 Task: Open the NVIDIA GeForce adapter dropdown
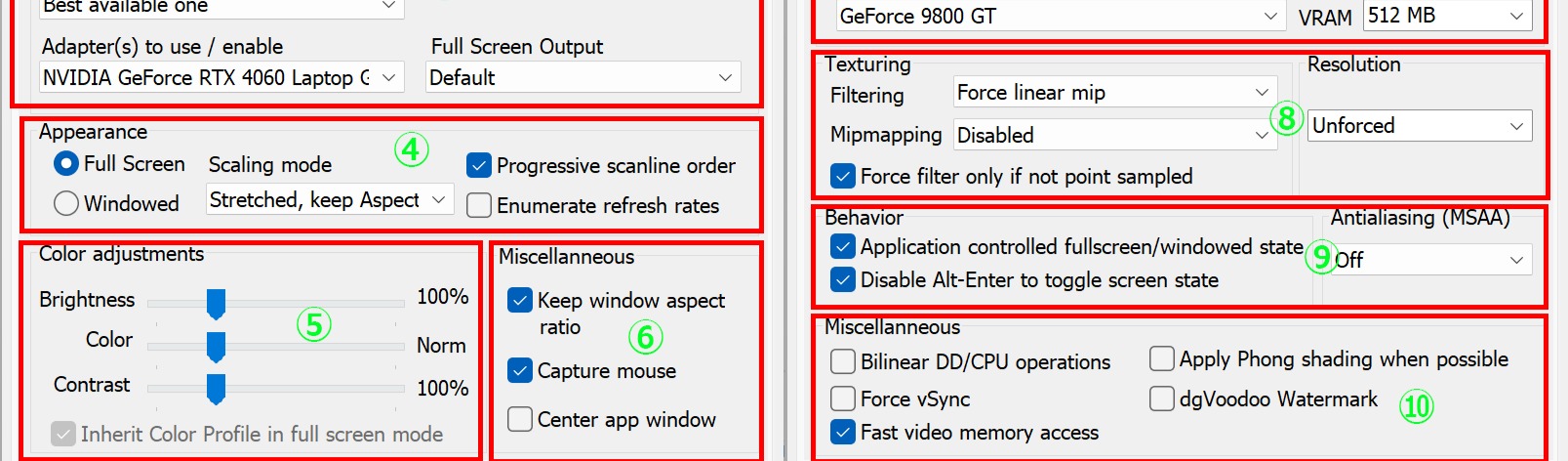(221, 78)
